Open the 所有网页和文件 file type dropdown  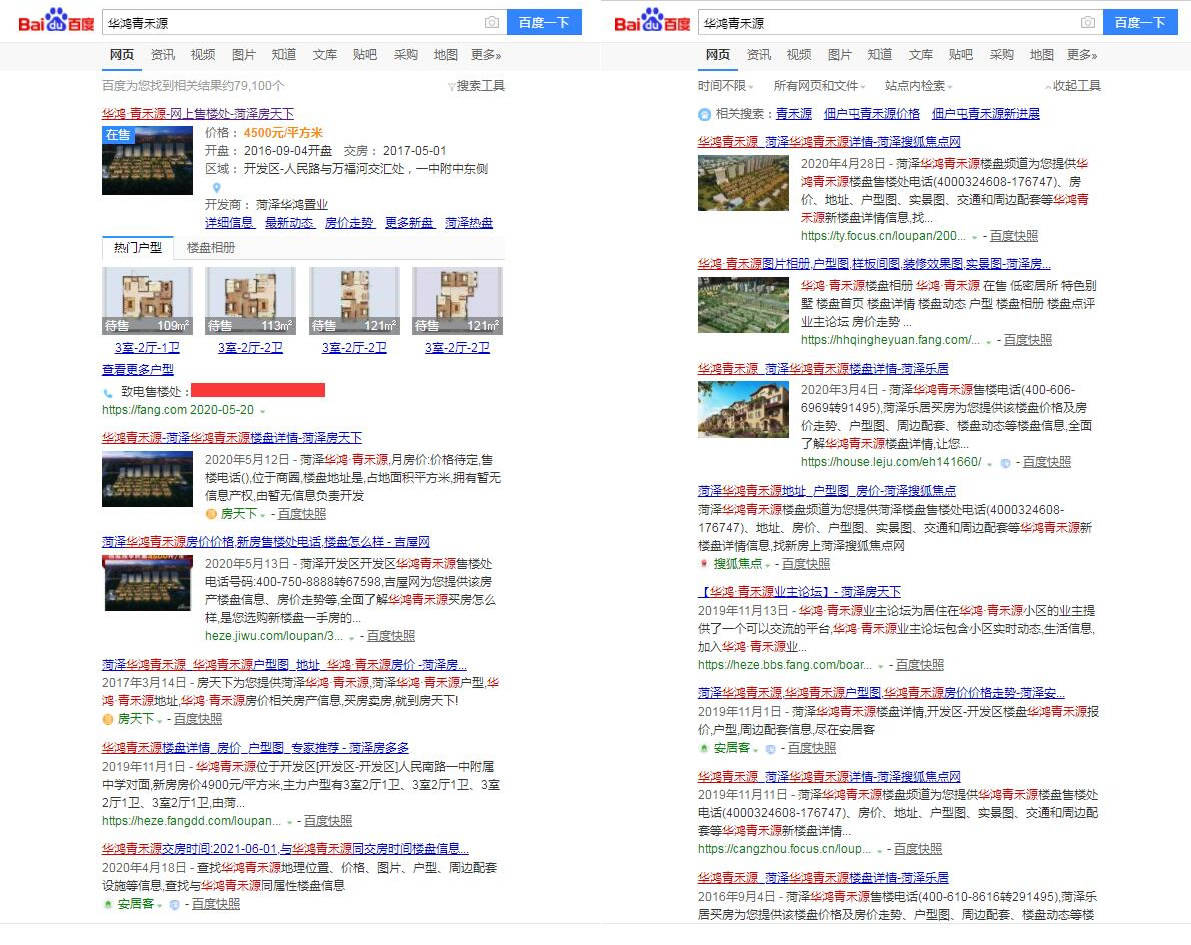[x=820, y=86]
